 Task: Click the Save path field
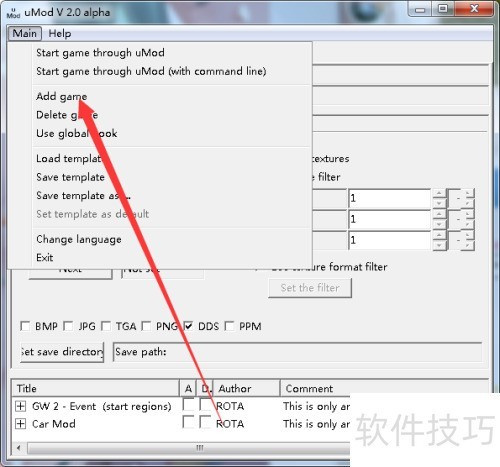298,352
